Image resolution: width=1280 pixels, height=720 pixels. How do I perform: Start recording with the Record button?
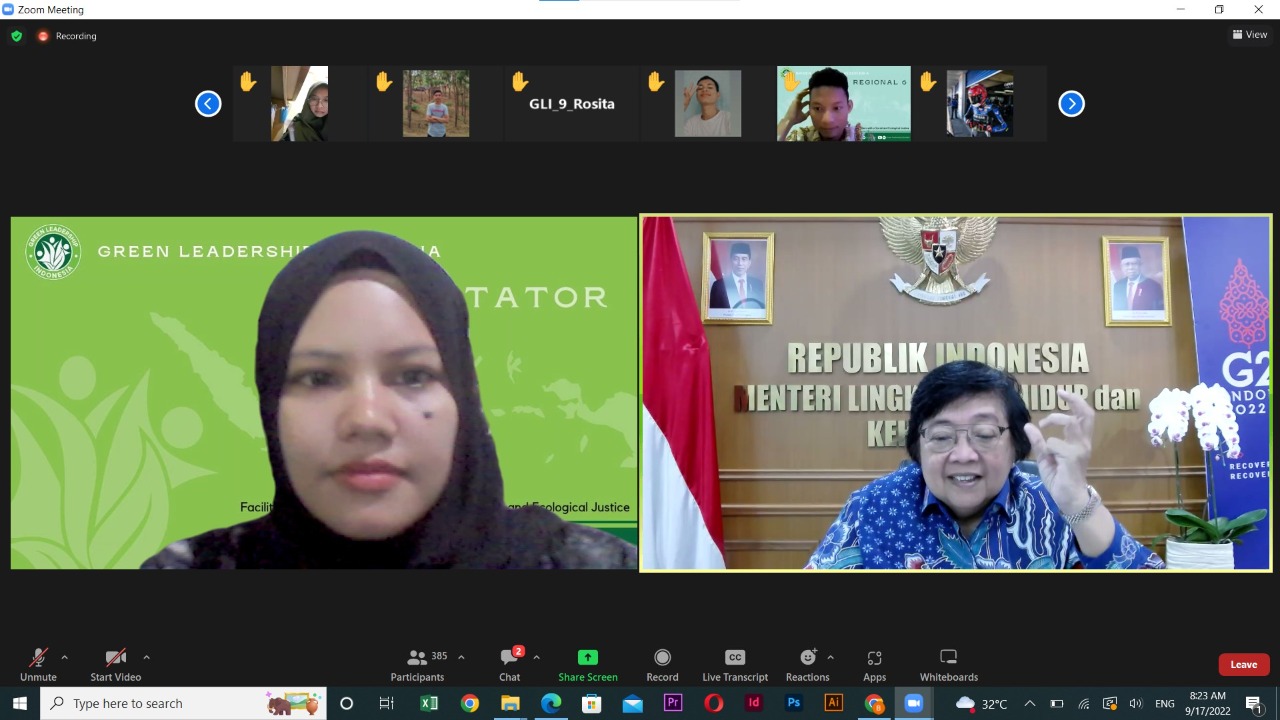662,664
